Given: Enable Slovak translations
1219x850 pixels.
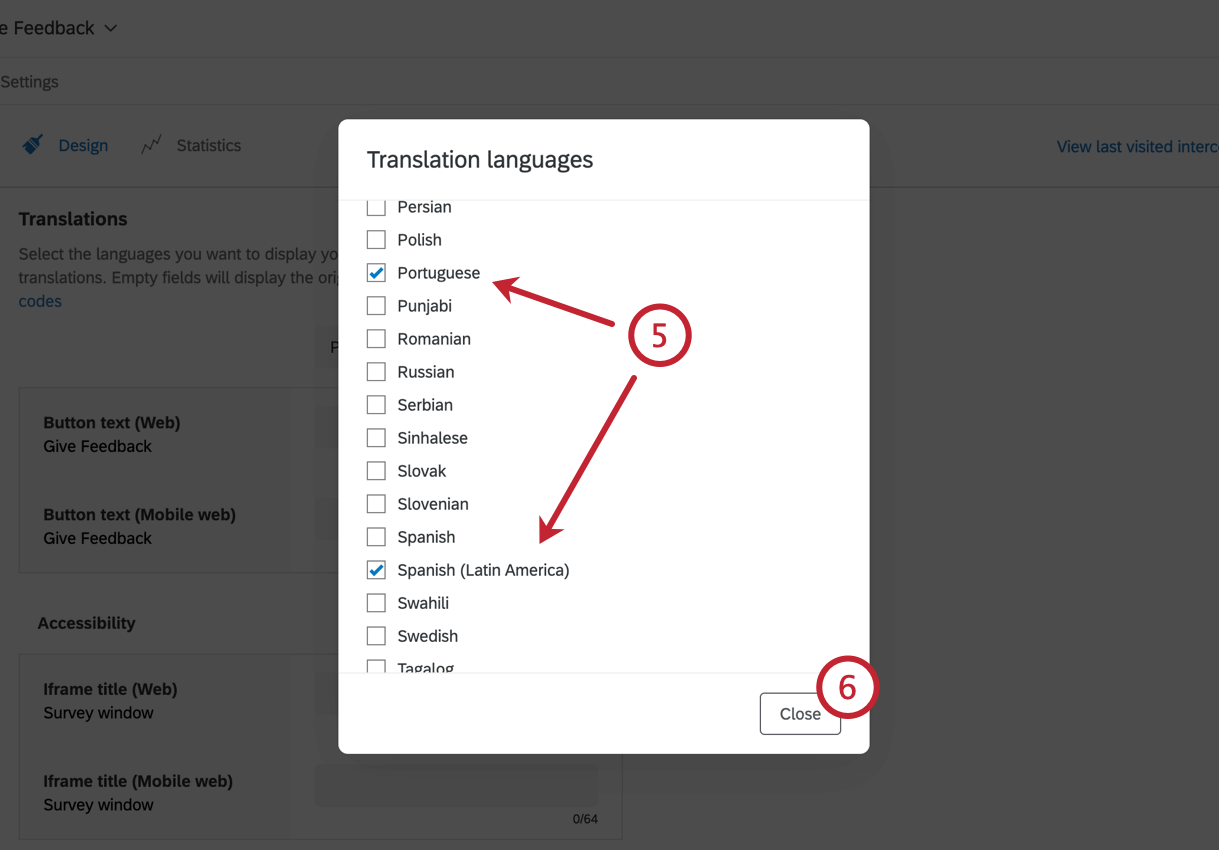Looking at the screenshot, I should 377,470.
